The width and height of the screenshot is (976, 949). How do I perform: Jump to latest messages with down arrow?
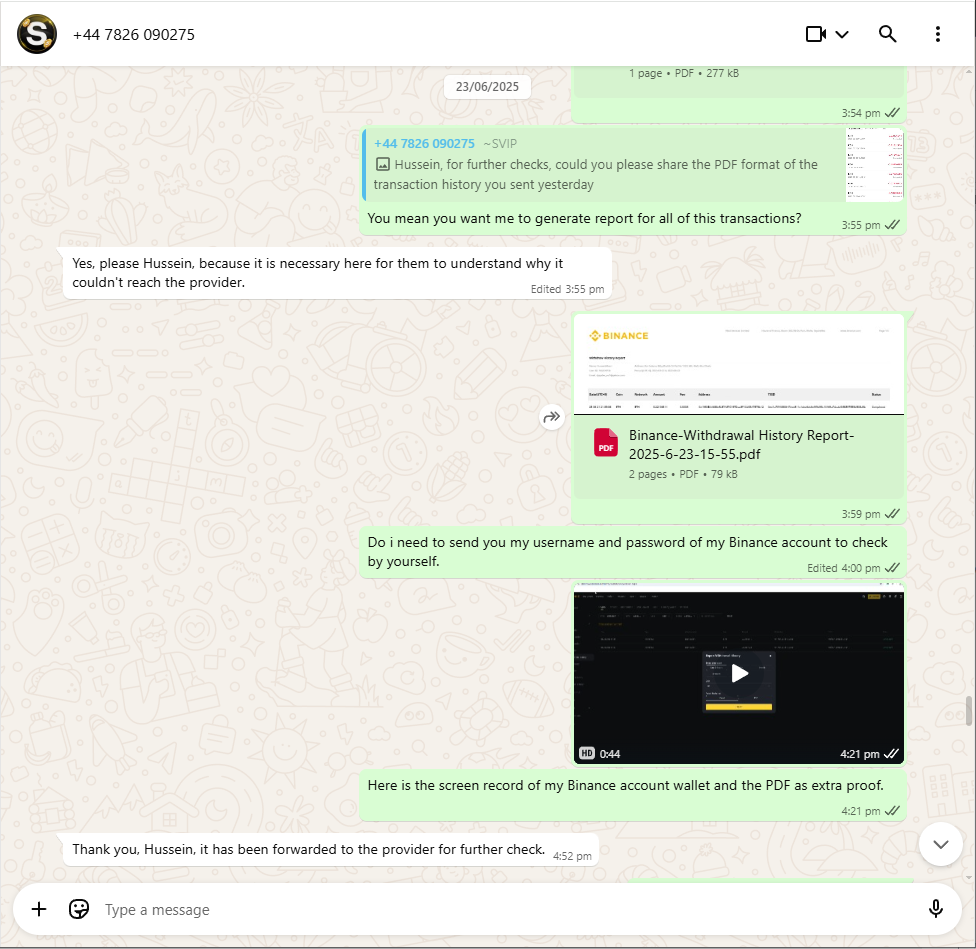point(941,844)
